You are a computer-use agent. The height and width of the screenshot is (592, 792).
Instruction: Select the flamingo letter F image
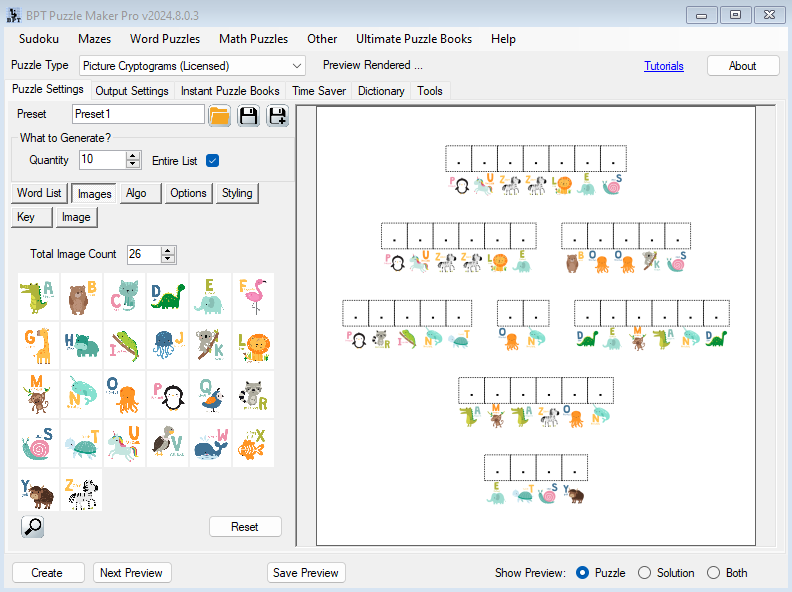coord(254,297)
